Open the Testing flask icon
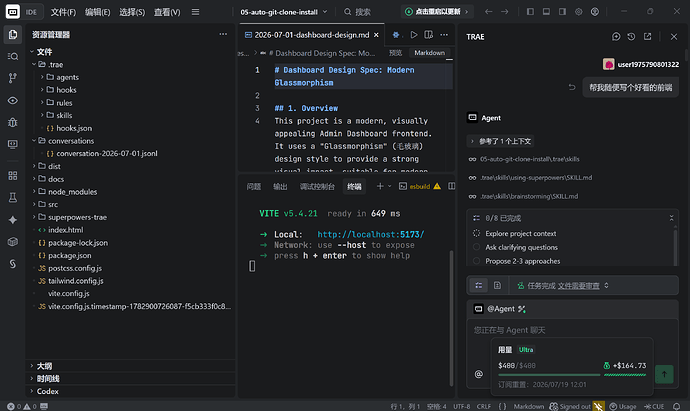690x411 pixels. tap(13, 198)
